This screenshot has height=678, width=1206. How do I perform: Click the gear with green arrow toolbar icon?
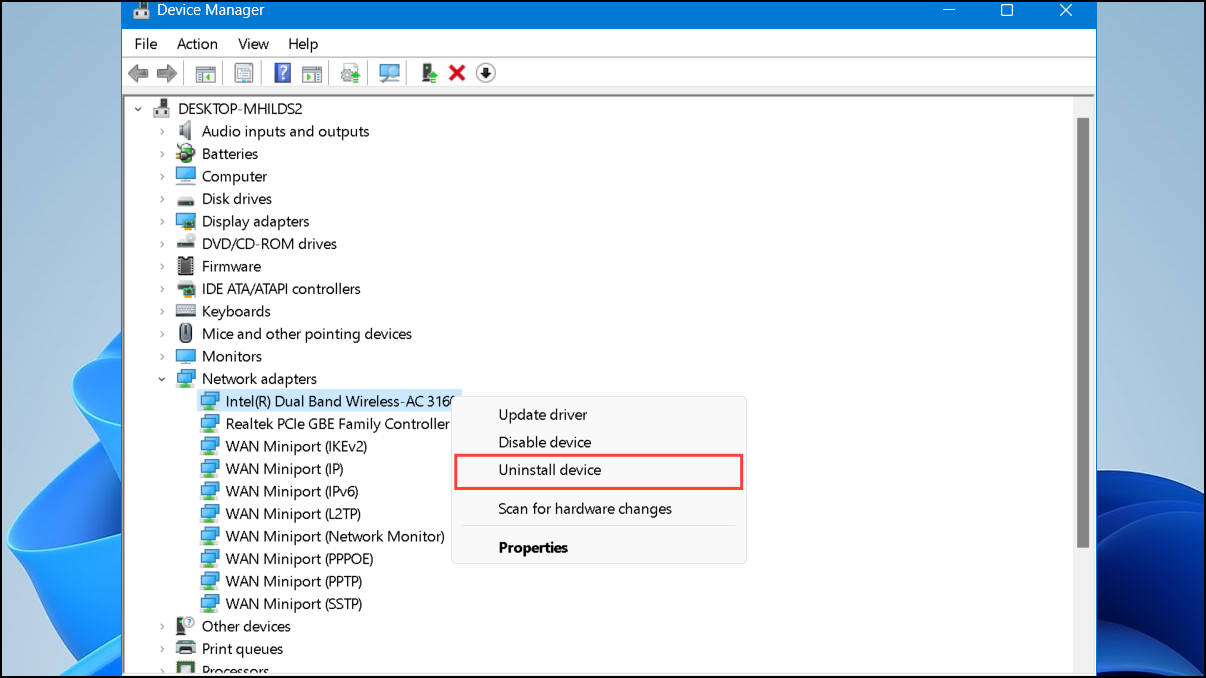(x=351, y=73)
